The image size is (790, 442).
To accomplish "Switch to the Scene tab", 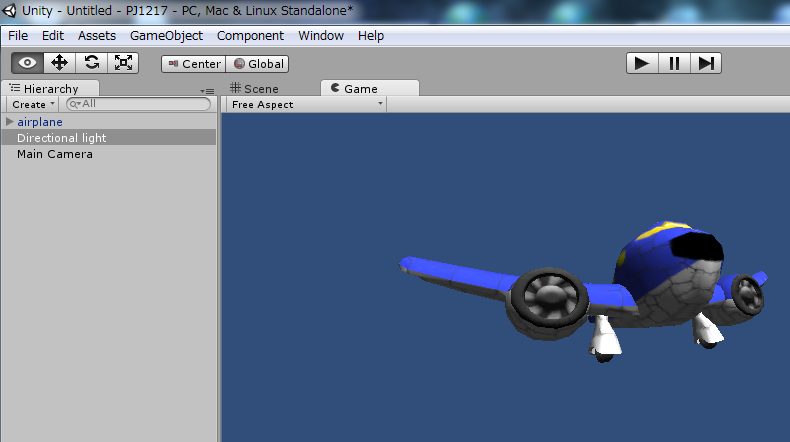I will point(254,88).
